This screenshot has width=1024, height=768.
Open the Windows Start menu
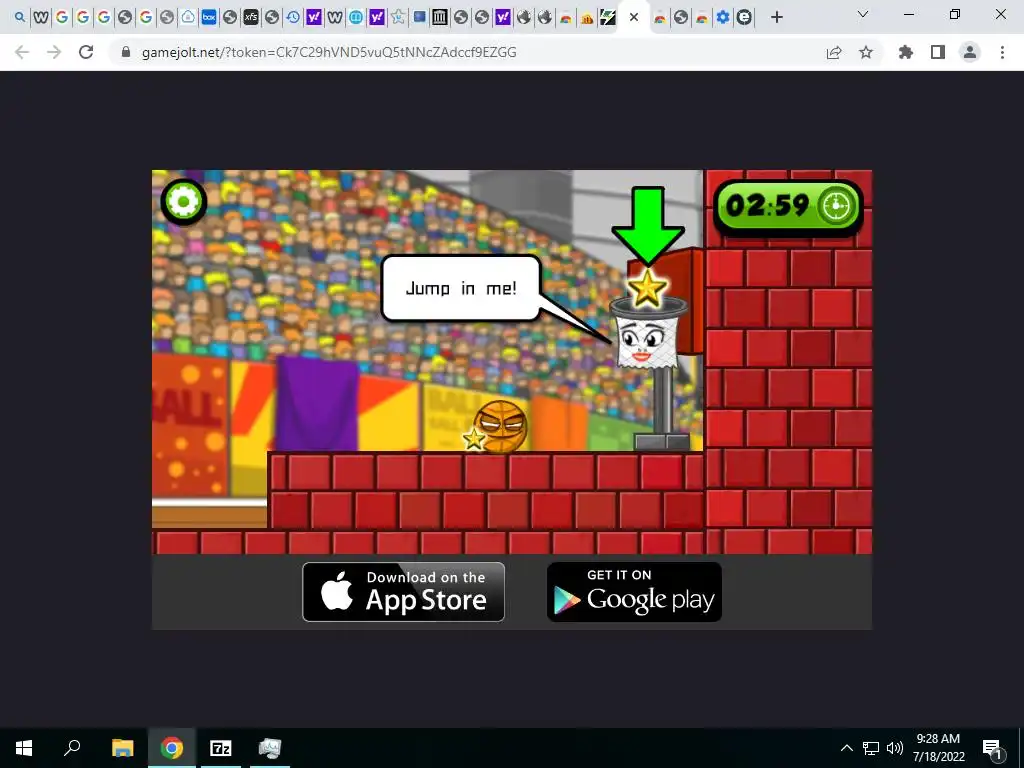pyautogui.click(x=24, y=748)
